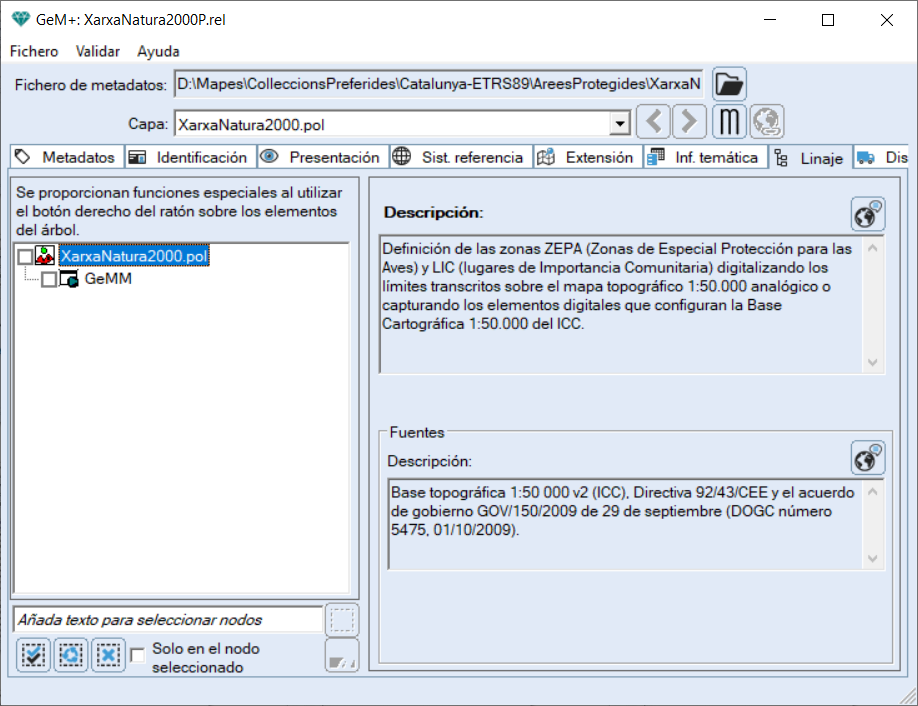Open the Capa dropdown list
The width and height of the screenshot is (918, 706).
620,124
